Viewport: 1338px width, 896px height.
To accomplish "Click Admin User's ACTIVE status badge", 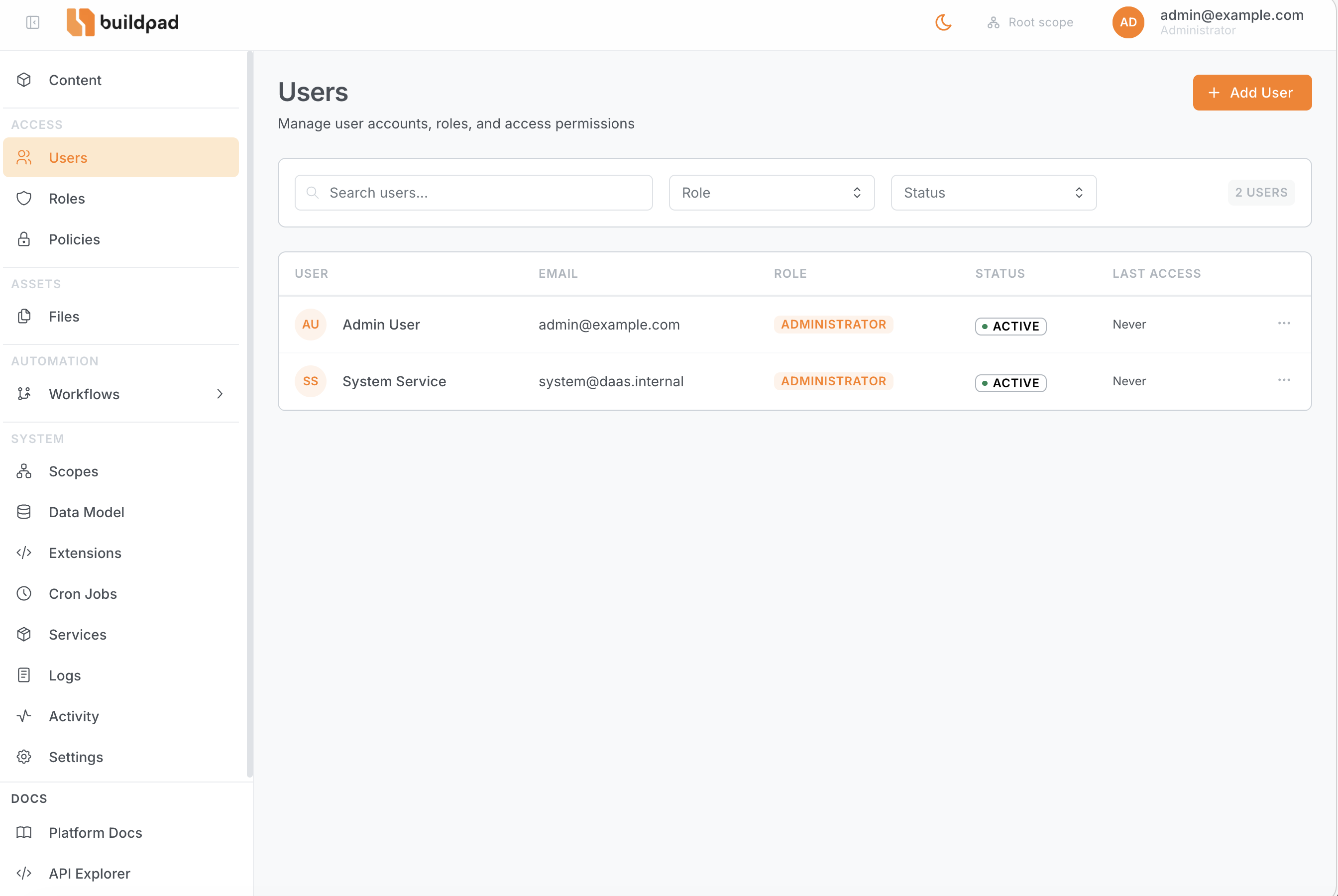I will (x=1010, y=326).
